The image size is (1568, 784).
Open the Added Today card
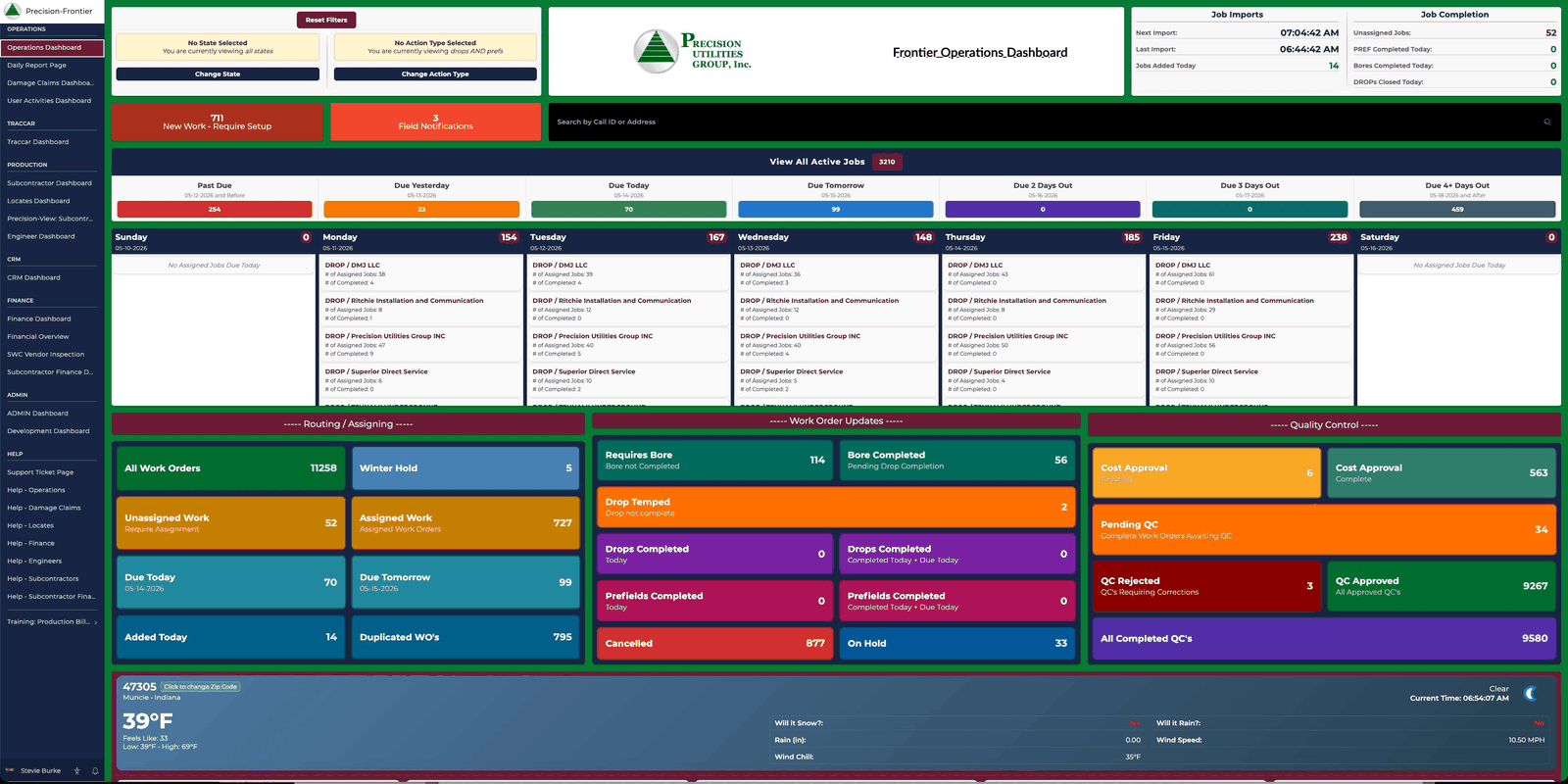[x=230, y=637]
